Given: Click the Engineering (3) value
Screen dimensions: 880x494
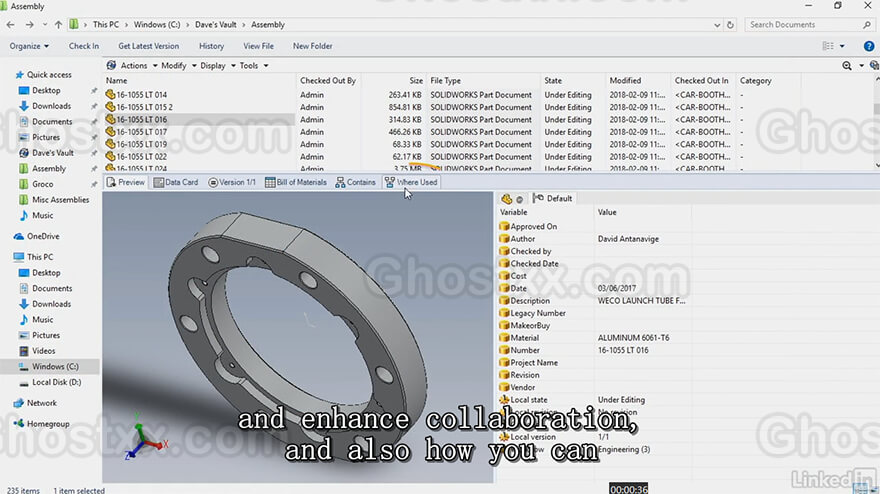Looking at the screenshot, I should 624,449.
